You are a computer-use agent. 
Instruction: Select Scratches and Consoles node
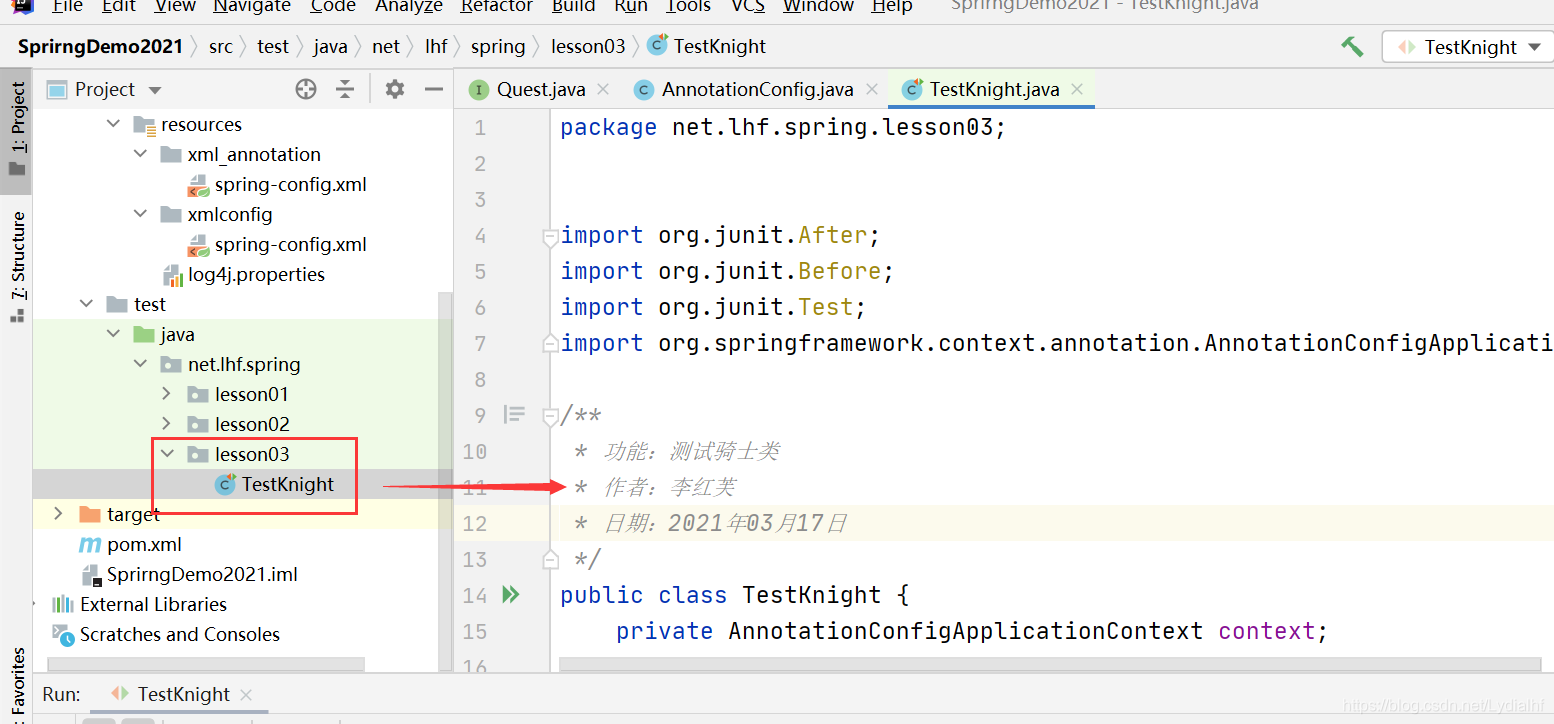coord(180,635)
